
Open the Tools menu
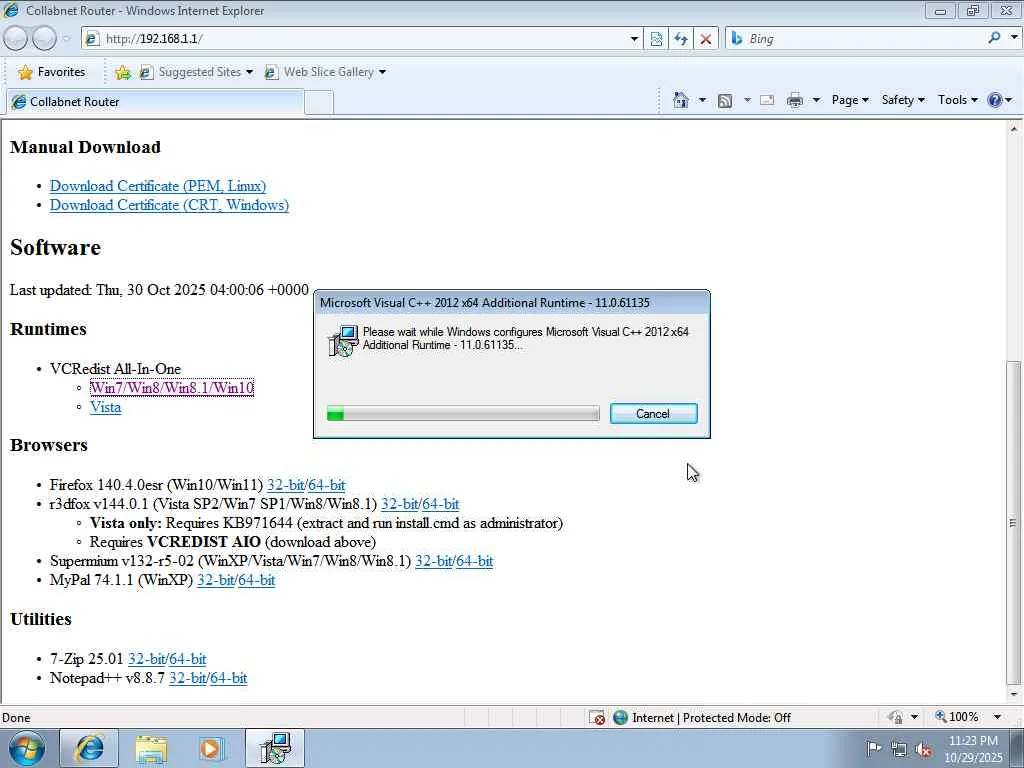(x=957, y=100)
